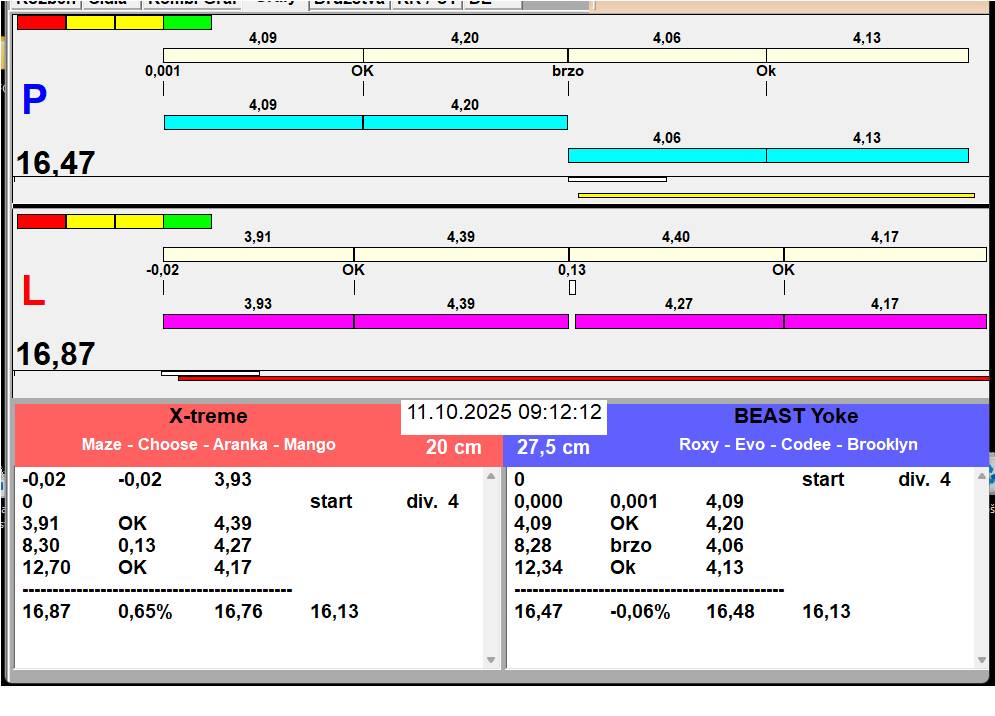
Task: Switch to the Družstva tab
Action: click(x=348, y=3)
